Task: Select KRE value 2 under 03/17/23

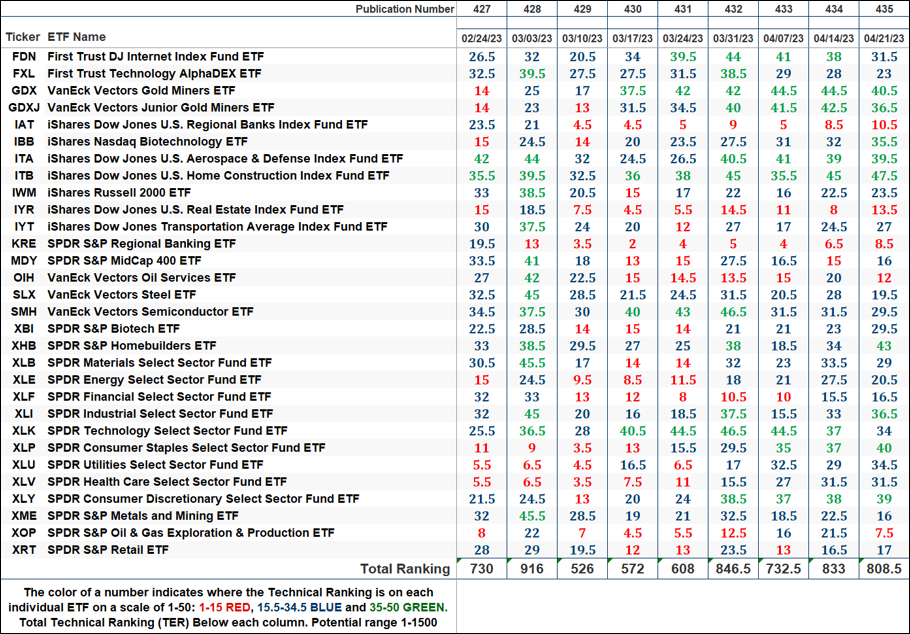Action: click(x=633, y=244)
